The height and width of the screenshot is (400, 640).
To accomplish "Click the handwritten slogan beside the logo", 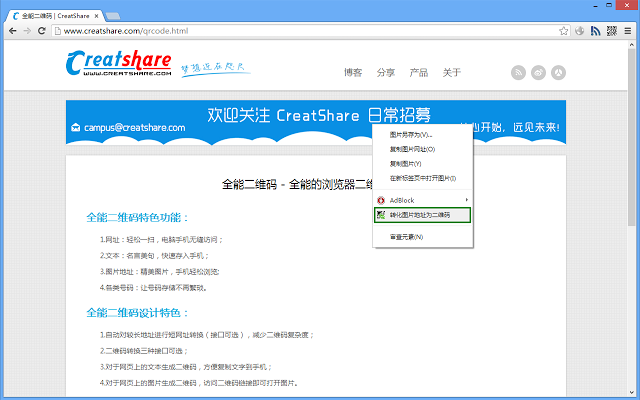I will coord(214,69).
